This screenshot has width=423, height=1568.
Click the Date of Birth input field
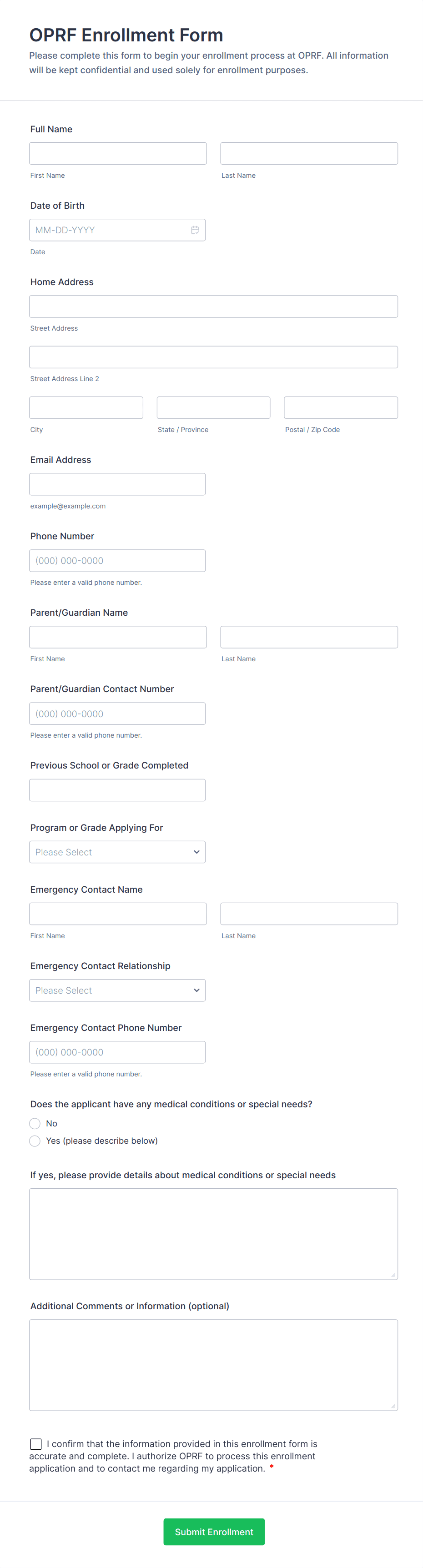[x=110, y=230]
